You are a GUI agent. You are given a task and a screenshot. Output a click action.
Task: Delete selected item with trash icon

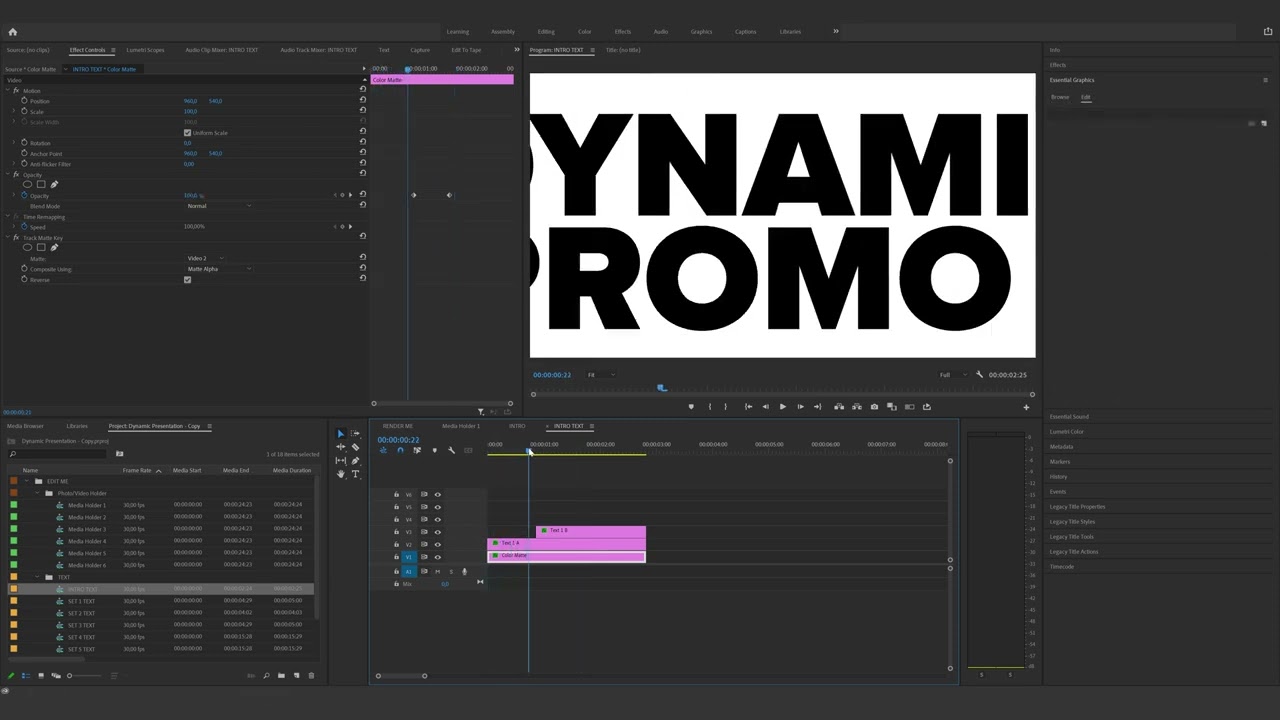coord(311,676)
